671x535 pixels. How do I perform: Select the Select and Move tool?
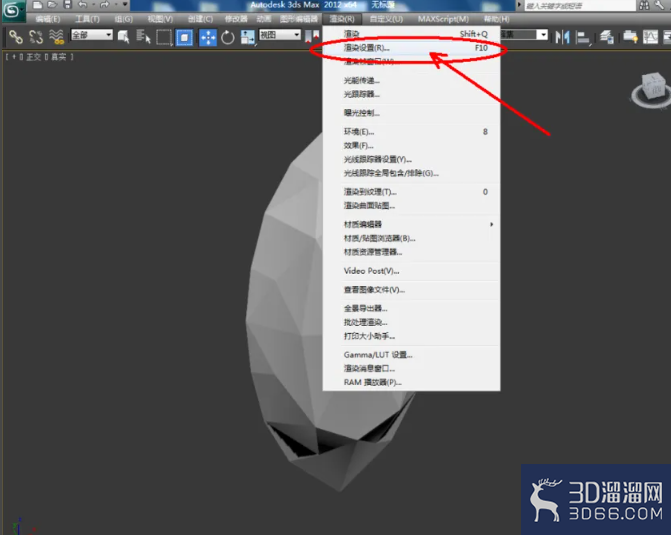(x=208, y=37)
